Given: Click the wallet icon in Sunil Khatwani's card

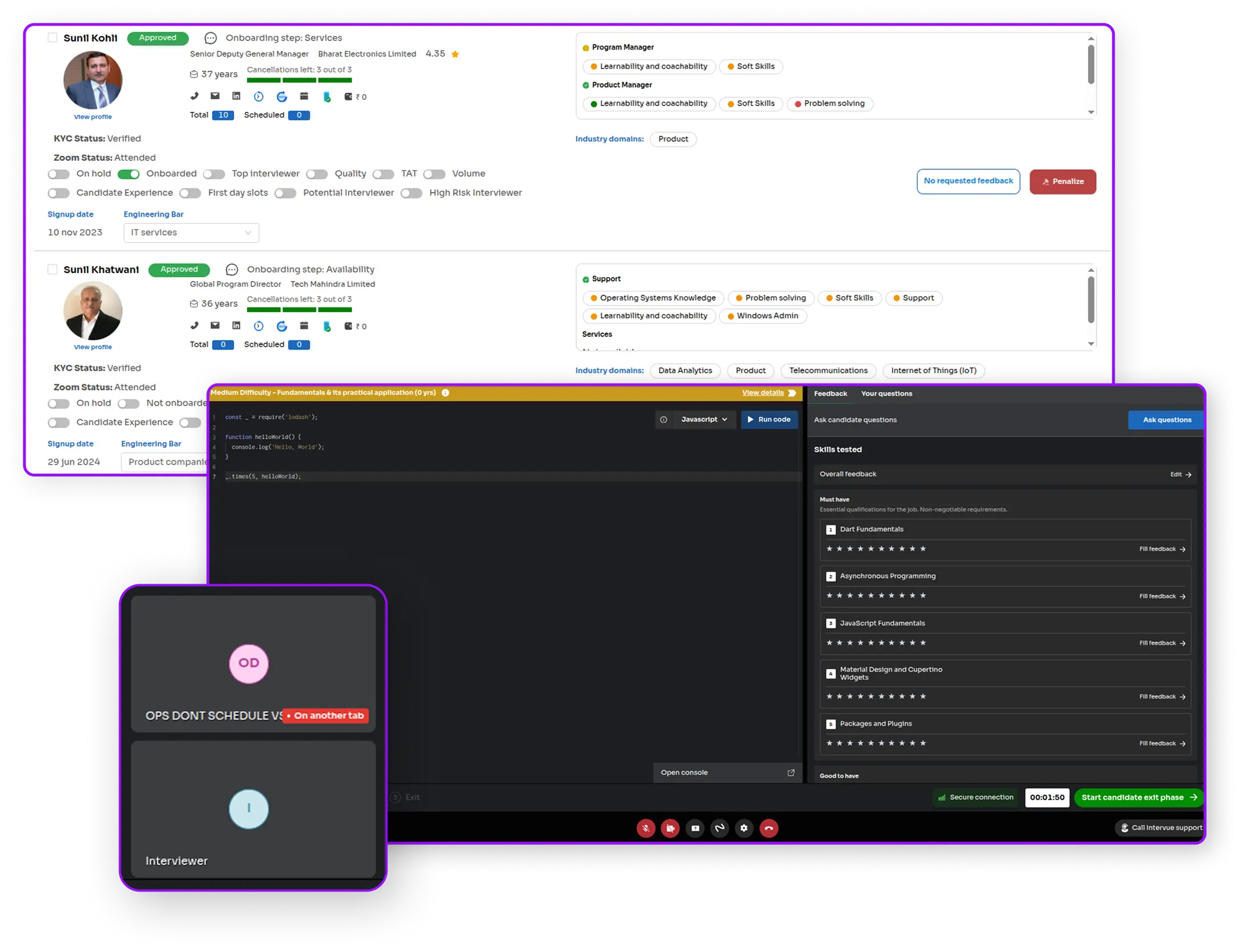Looking at the screenshot, I should click(x=348, y=327).
